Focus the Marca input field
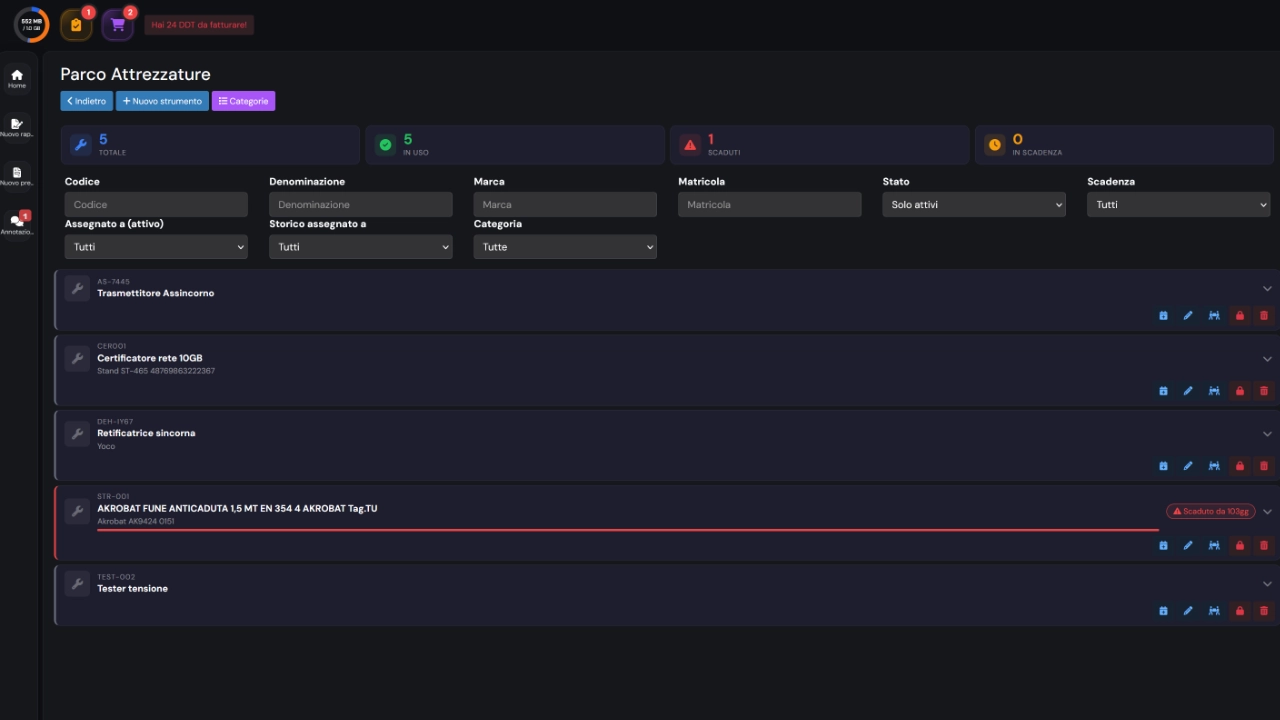The height and width of the screenshot is (720, 1280). [x=565, y=204]
